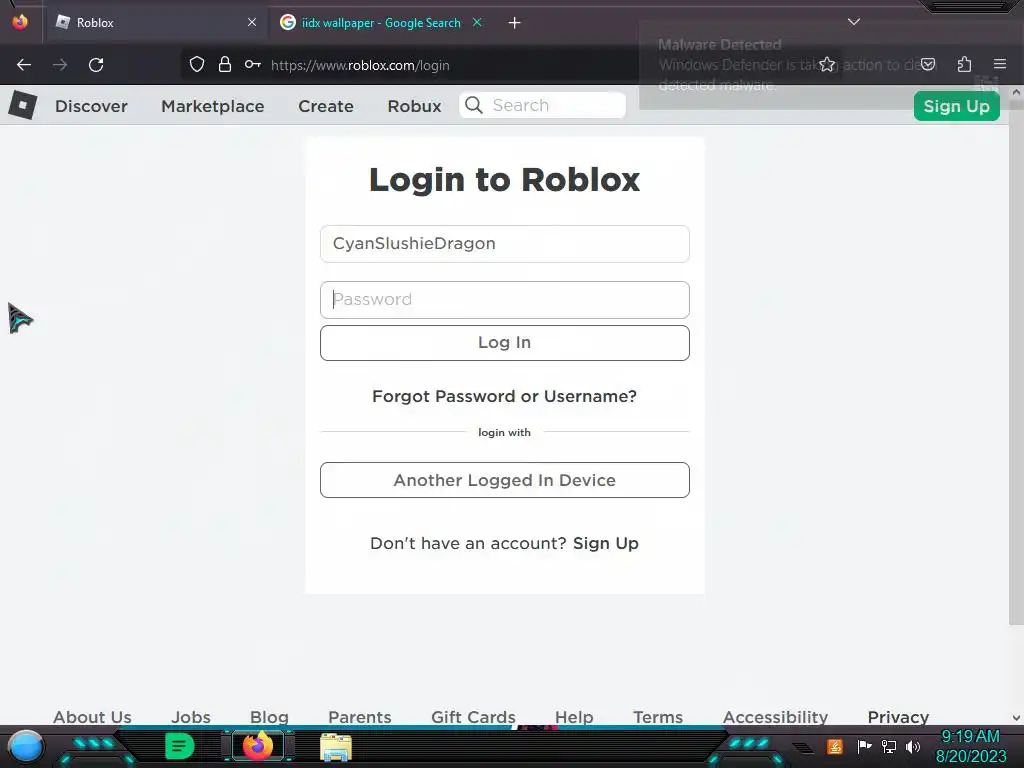Open the Firefox hamburger menu
1024x768 pixels.
tap(999, 64)
